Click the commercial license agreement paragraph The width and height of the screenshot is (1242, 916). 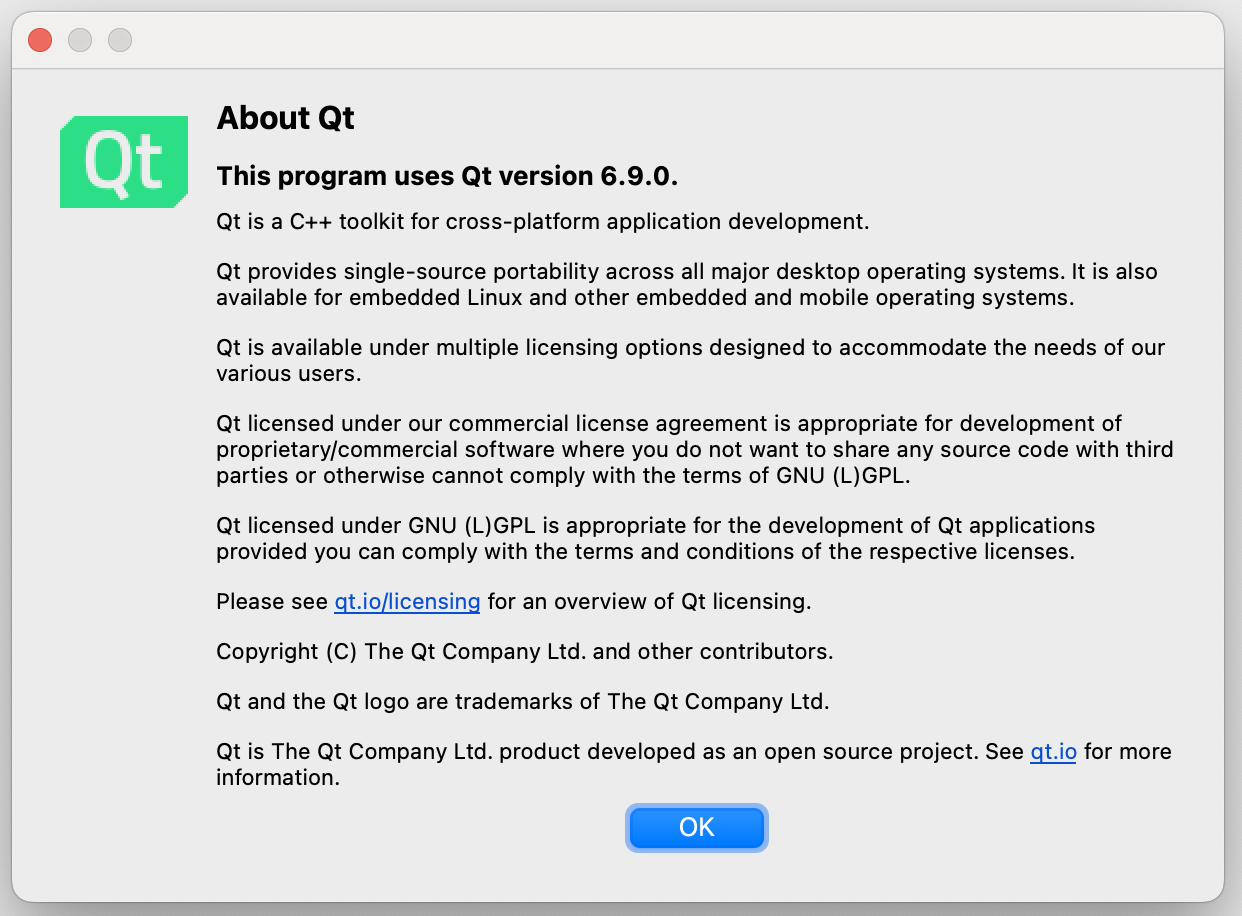pos(695,449)
